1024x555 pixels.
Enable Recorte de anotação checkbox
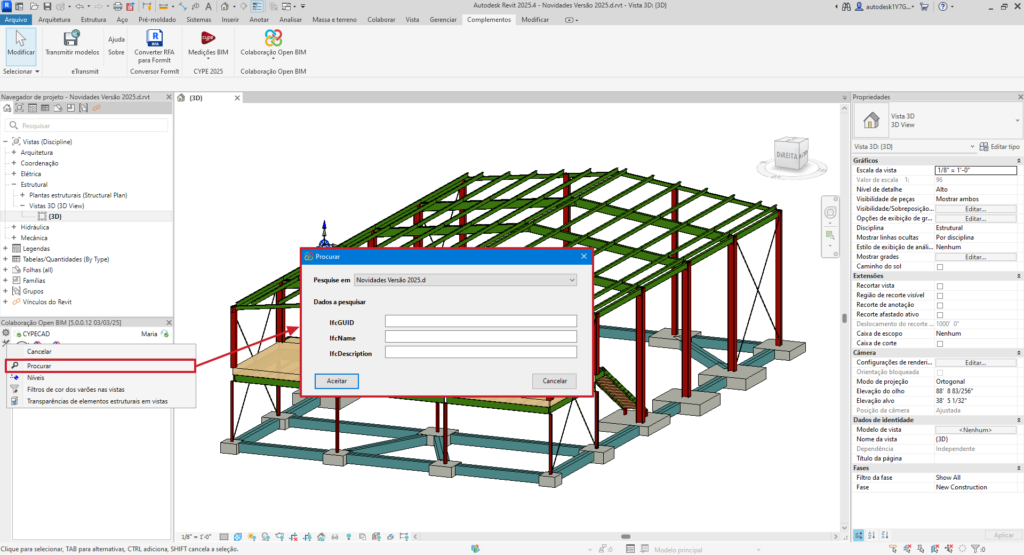coord(940,305)
